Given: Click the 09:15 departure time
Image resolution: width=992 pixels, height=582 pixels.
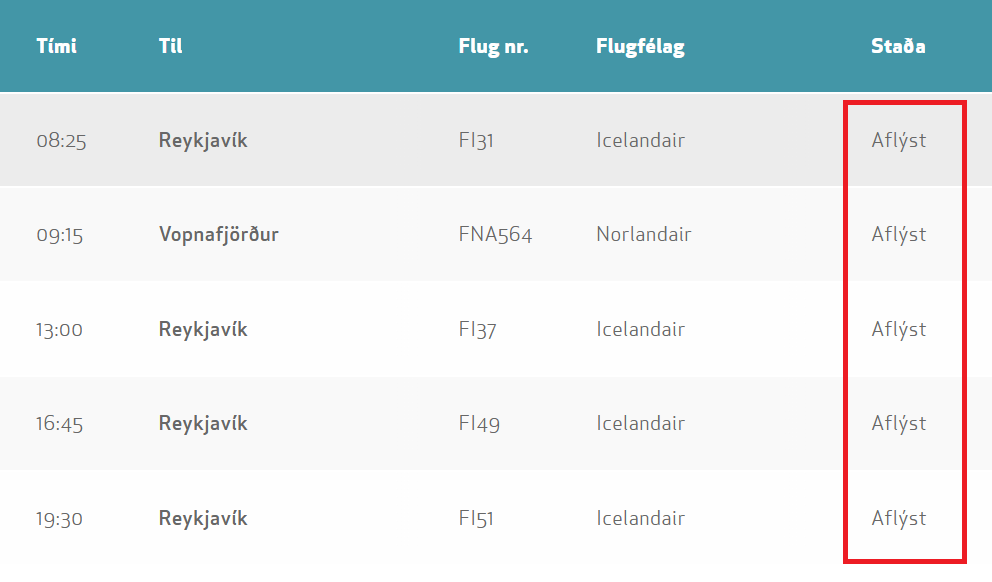Looking at the screenshot, I should pos(59,235).
